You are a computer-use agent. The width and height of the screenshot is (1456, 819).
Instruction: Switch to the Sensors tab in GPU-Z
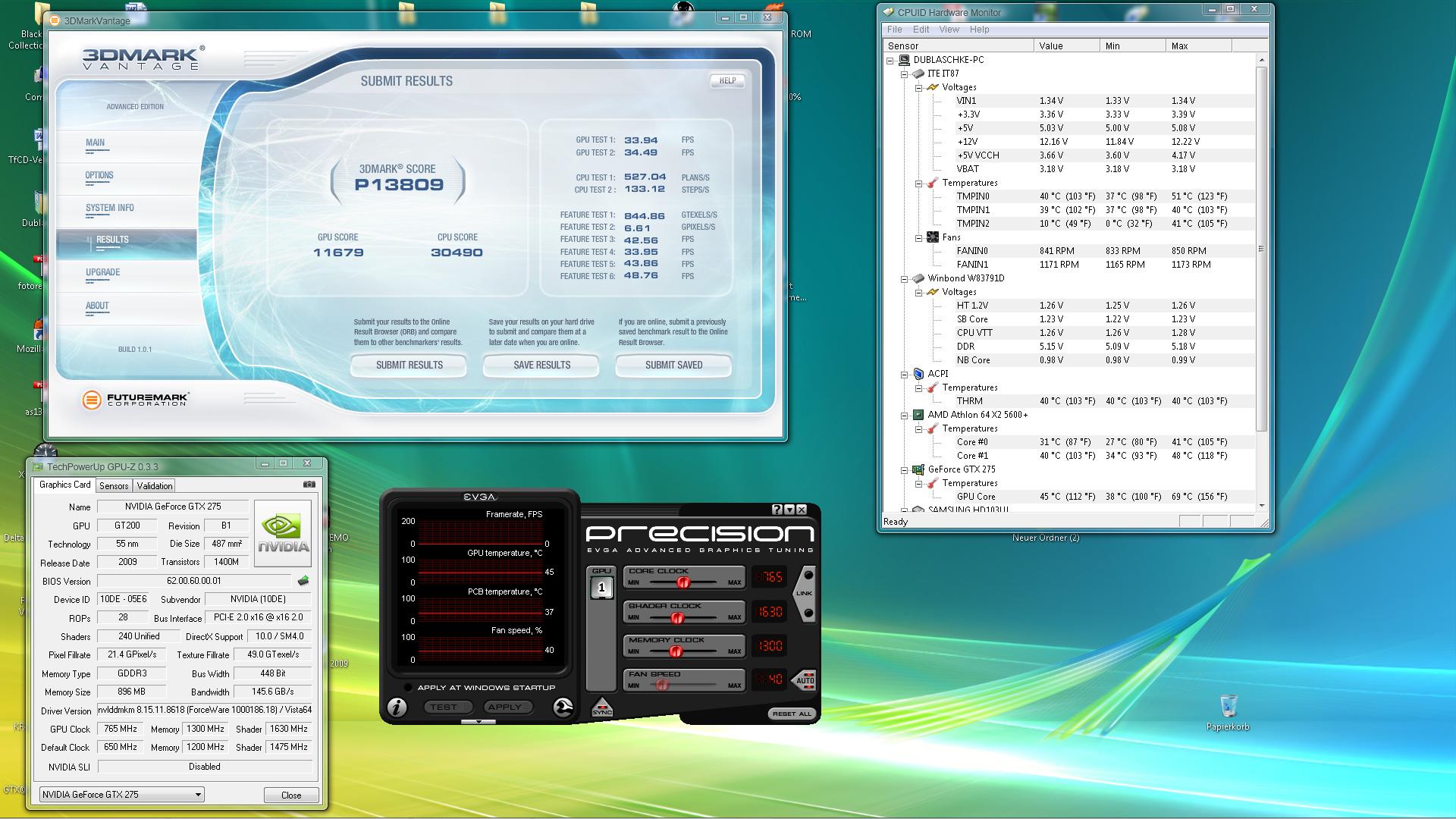pos(114,486)
